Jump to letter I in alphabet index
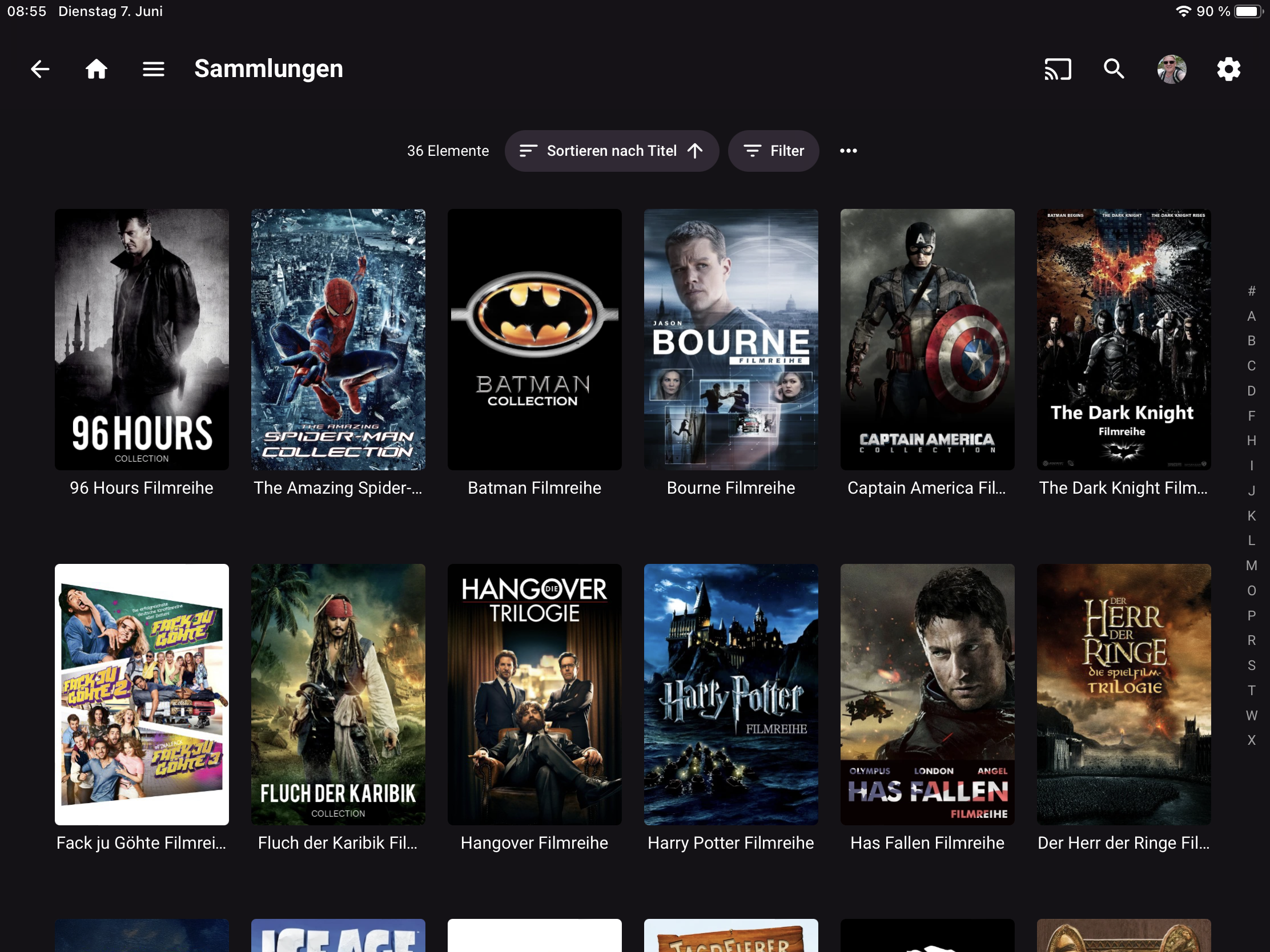 1252,466
